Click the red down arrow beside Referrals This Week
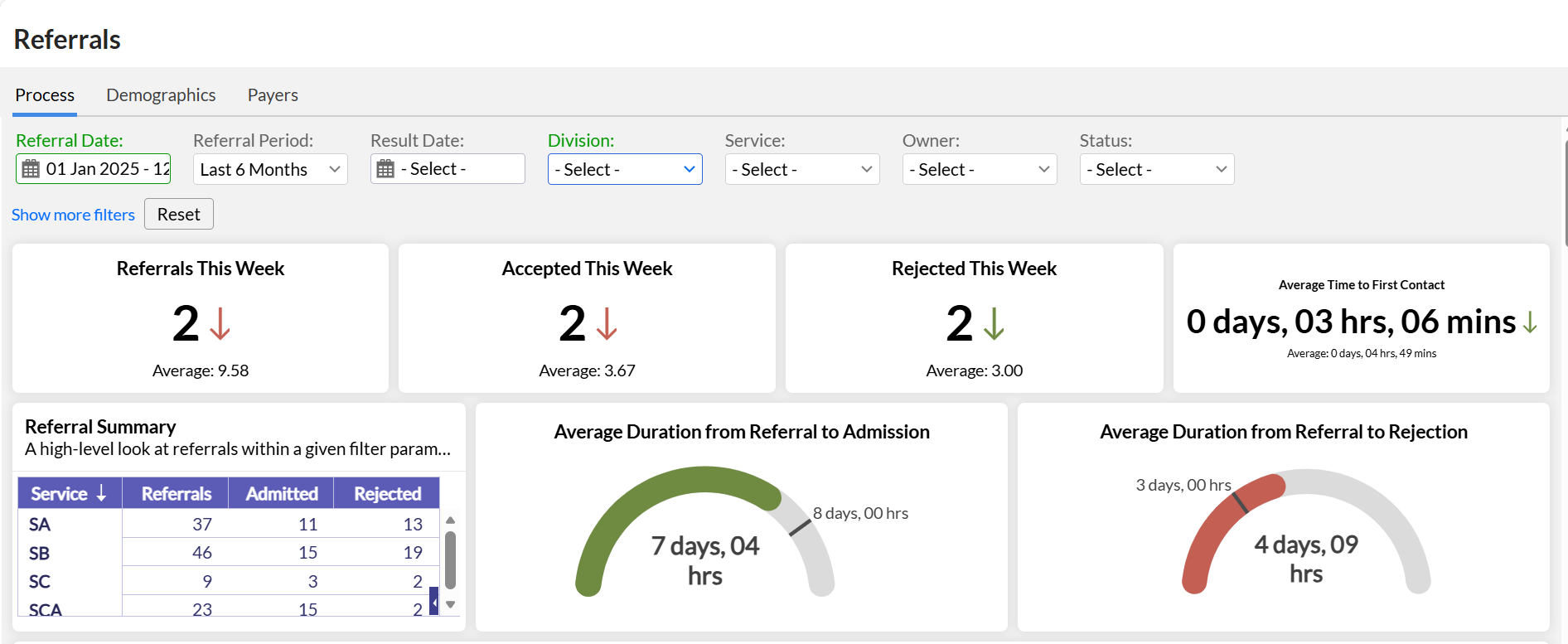Viewport: 1568px width, 644px height. (220, 323)
